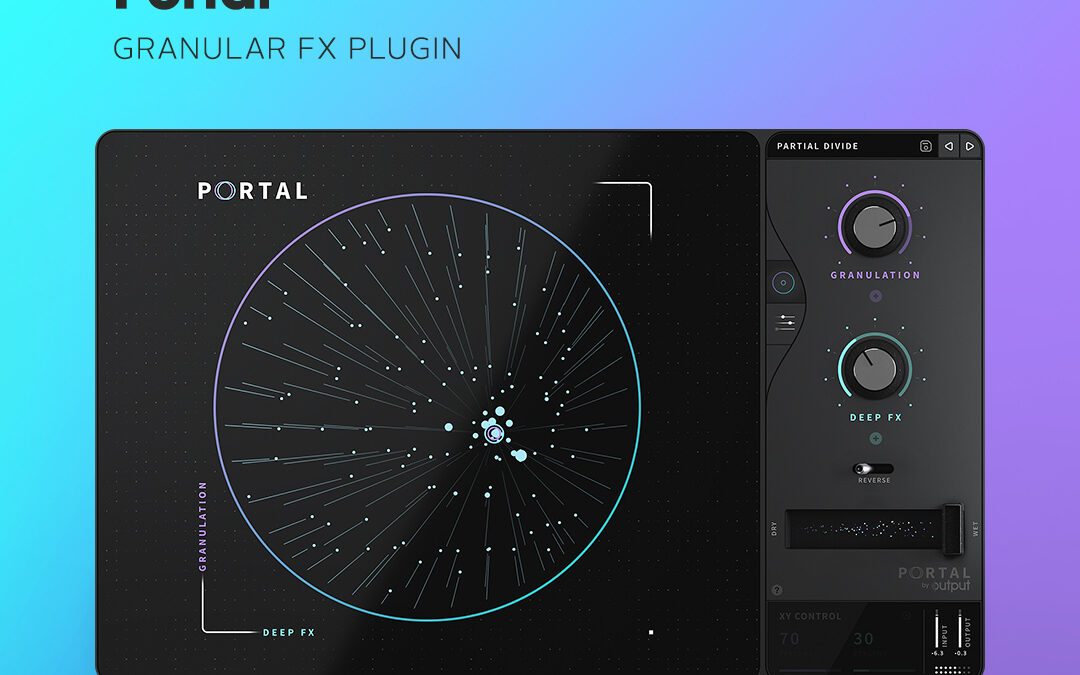Expand plus button under Granulation
Viewport: 1080px width, 675px height.
point(876,296)
